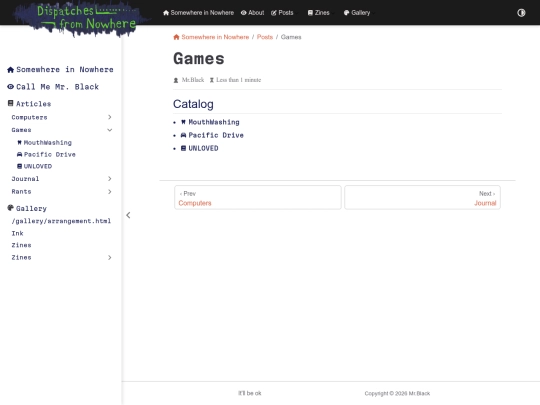The height and width of the screenshot is (405, 540).
Task: Open Pacific Drive from the Catalog
Action: pyautogui.click(x=216, y=135)
